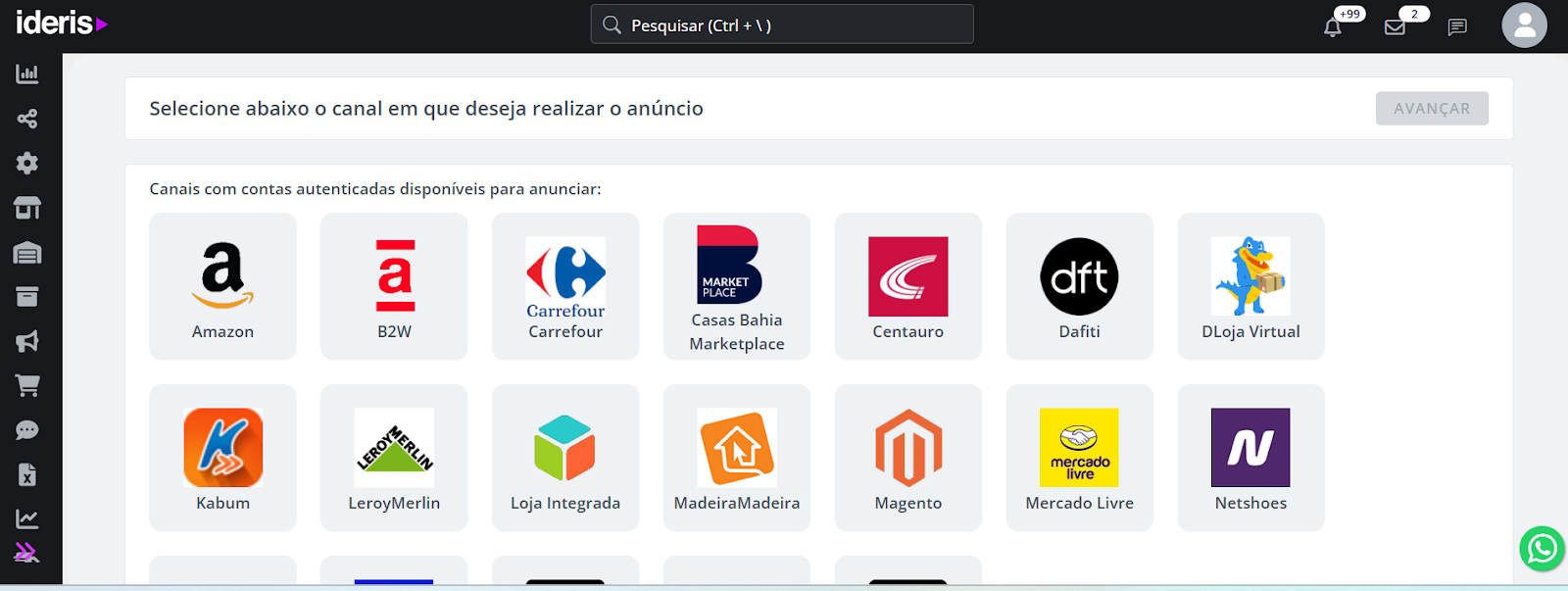Open notifications bell with +99 badge
Screen dimensions: 1568x591
pos(1333,26)
